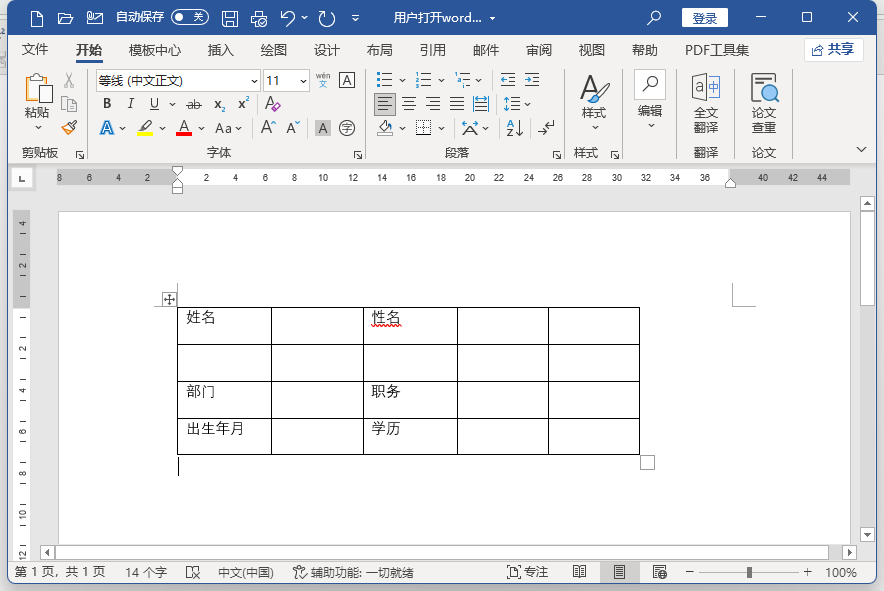884x591 pixels.
Task: Toggle character shading A button
Action: pos(322,128)
